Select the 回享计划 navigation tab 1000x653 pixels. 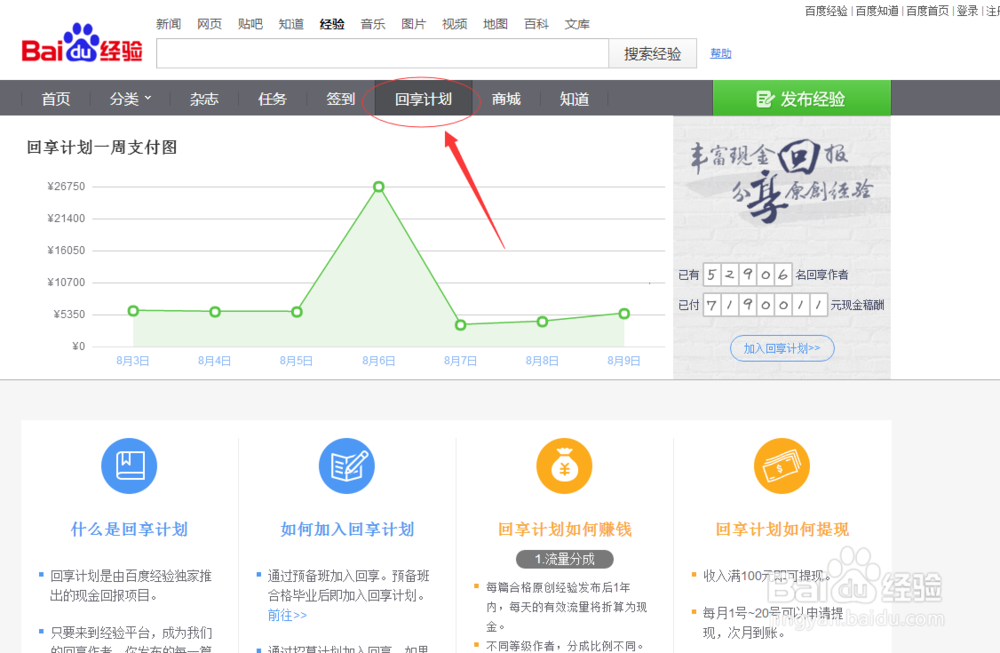[423, 99]
